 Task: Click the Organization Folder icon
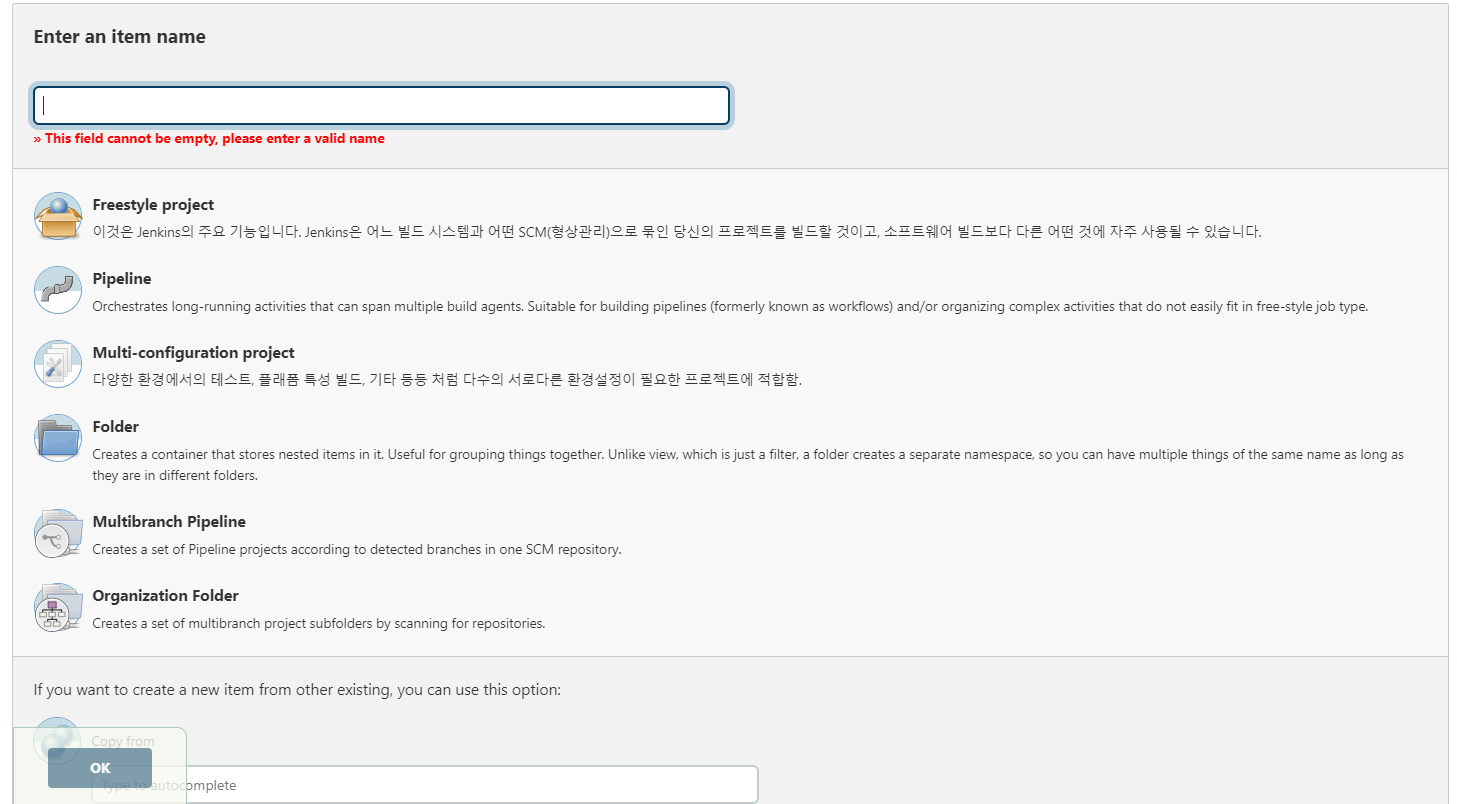click(x=58, y=607)
